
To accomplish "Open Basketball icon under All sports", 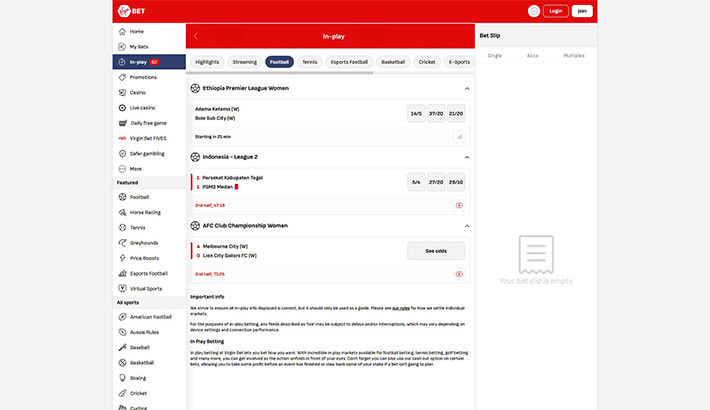I will point(122,362).
